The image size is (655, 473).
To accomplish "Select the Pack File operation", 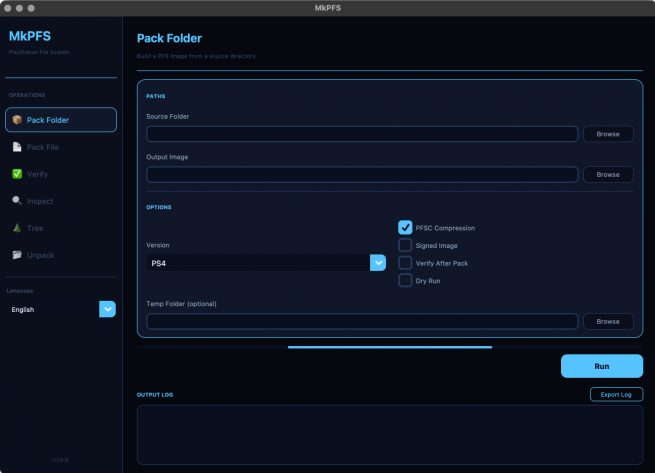I will tap(61, 147).
